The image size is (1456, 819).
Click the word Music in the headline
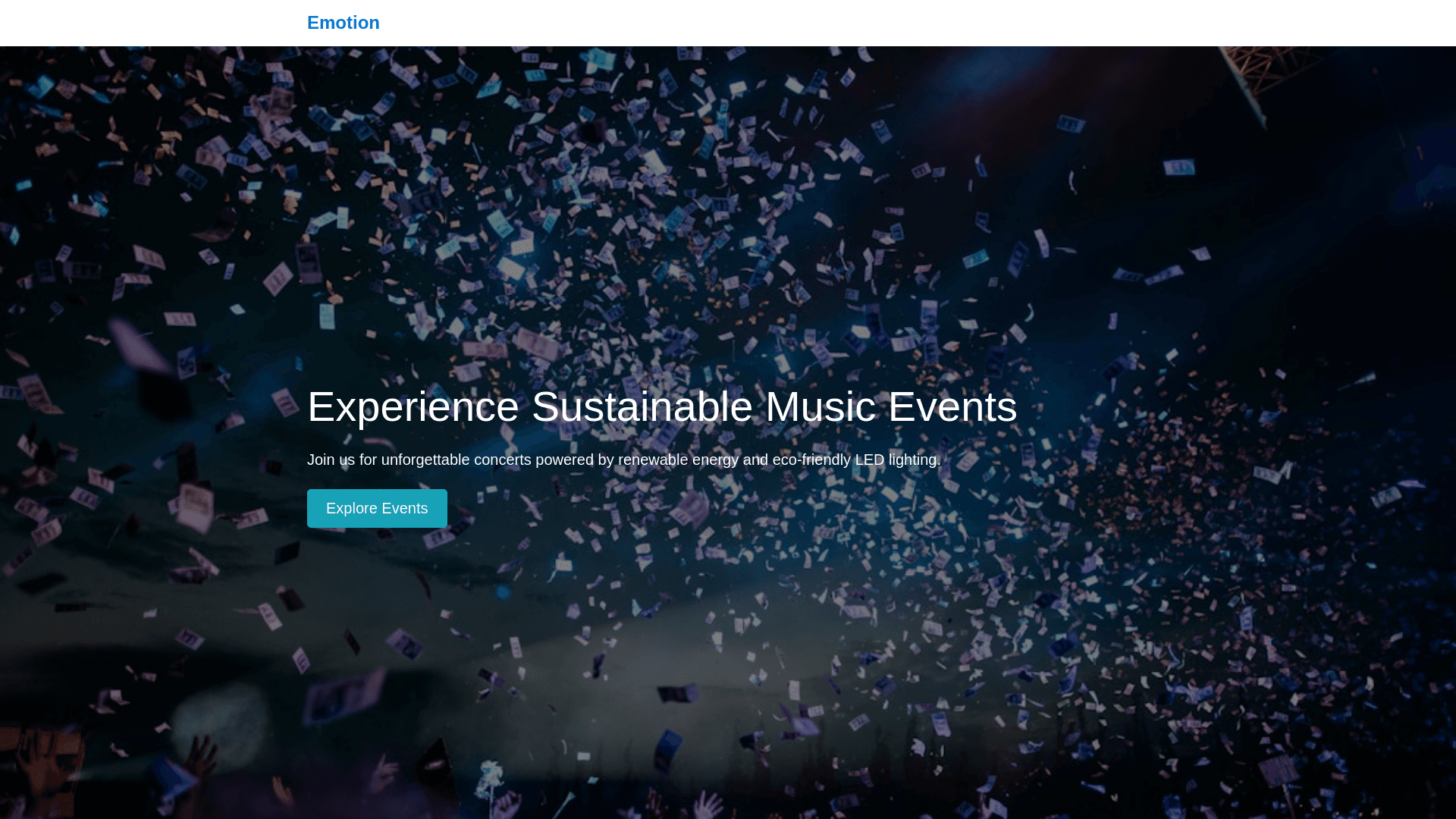pyautogui.click(x=820, y=406)
